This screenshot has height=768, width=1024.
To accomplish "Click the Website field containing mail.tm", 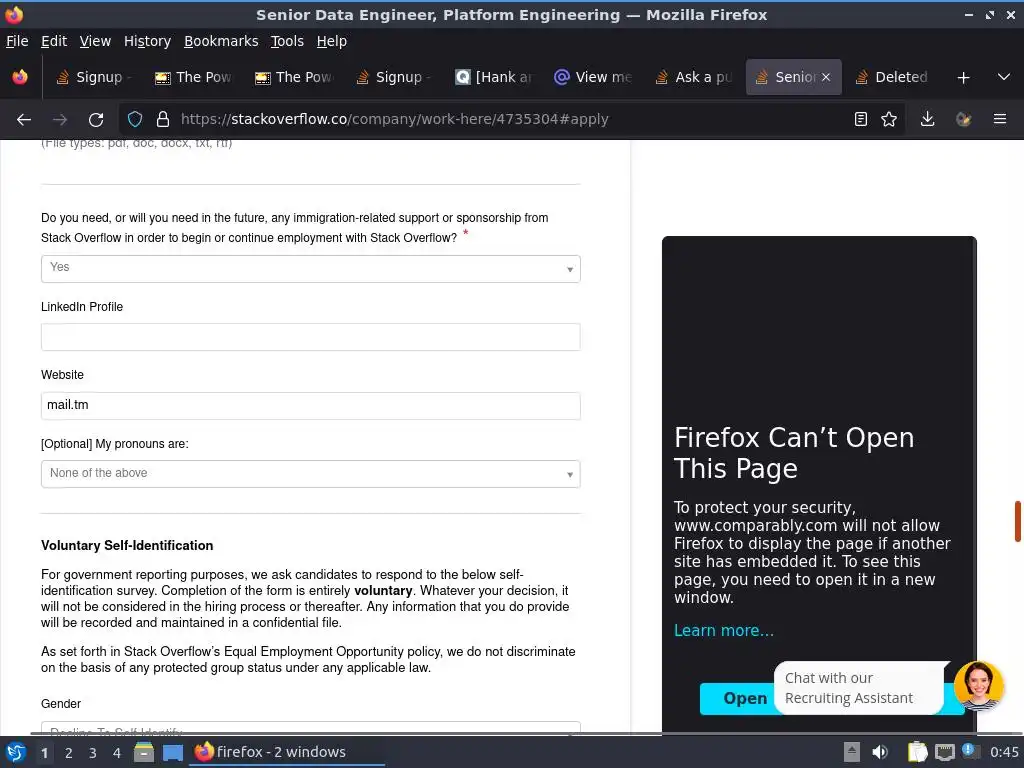I will tap(311, 406).
